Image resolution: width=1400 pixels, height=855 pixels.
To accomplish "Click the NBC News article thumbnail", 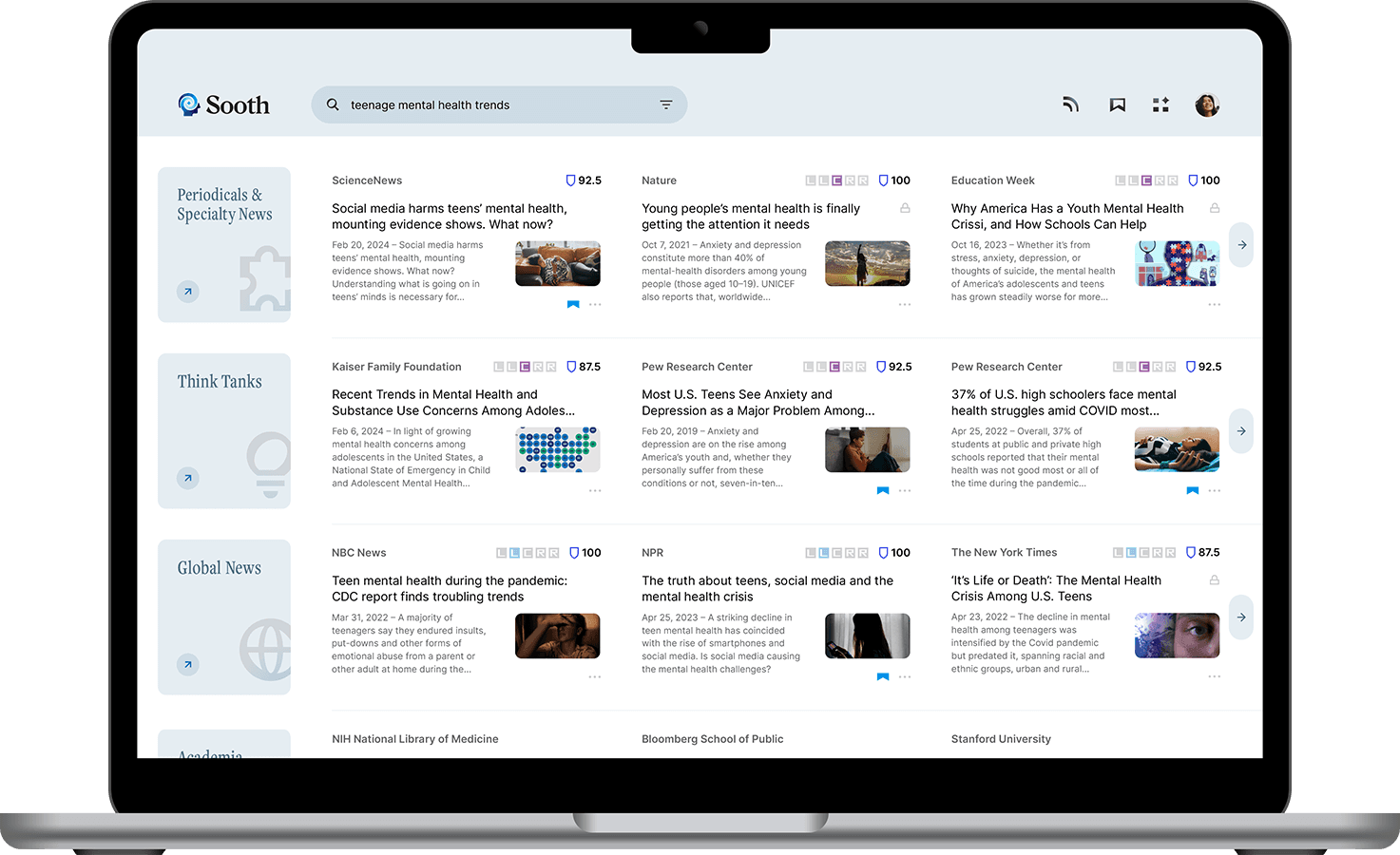I will [x=558, y=636].
